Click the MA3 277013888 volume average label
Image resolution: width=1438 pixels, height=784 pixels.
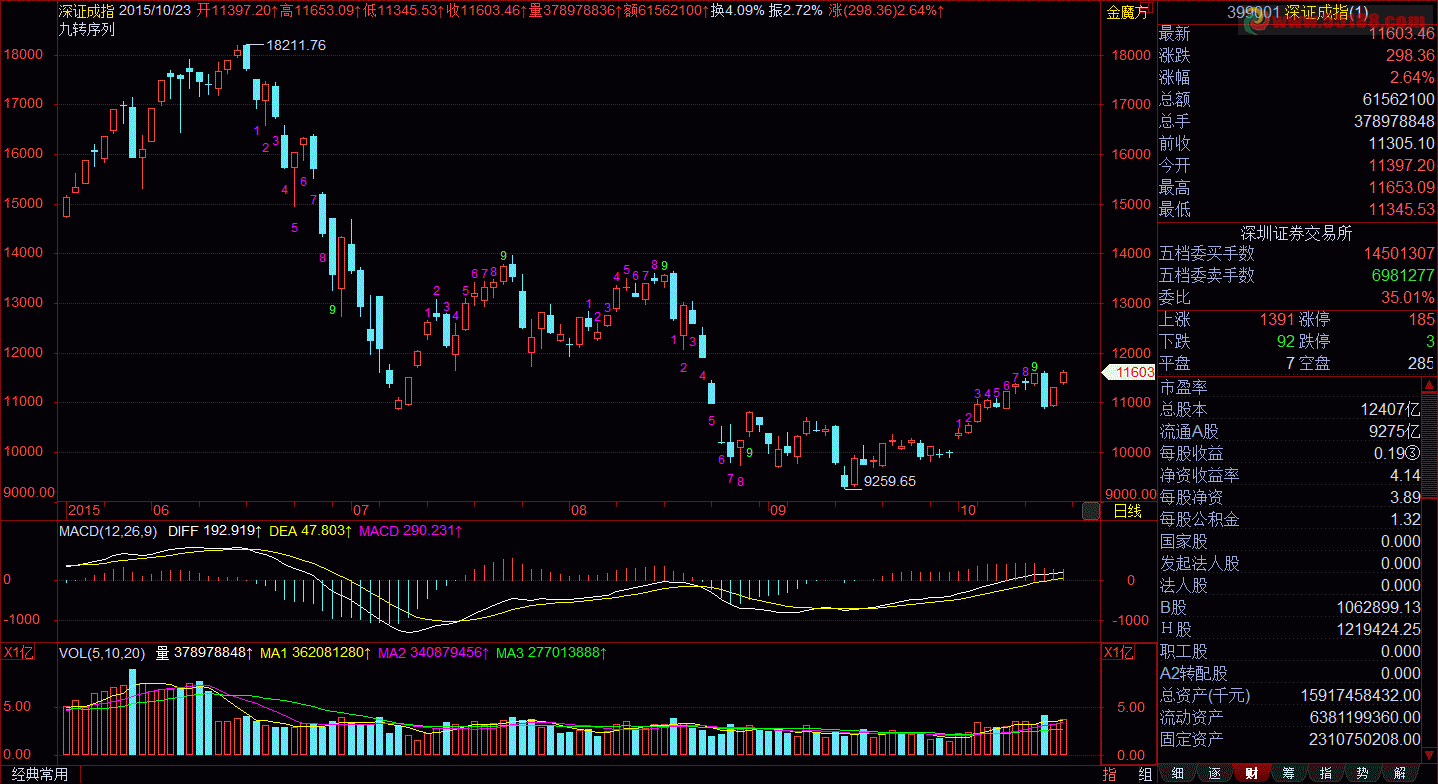click(550, 653)
